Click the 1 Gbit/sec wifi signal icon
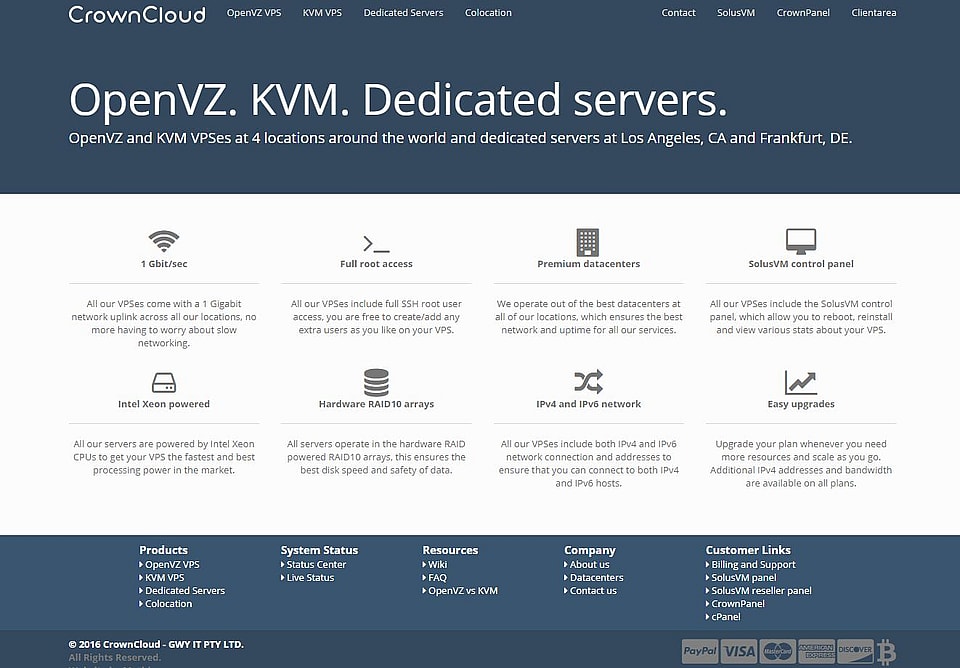 163,241
